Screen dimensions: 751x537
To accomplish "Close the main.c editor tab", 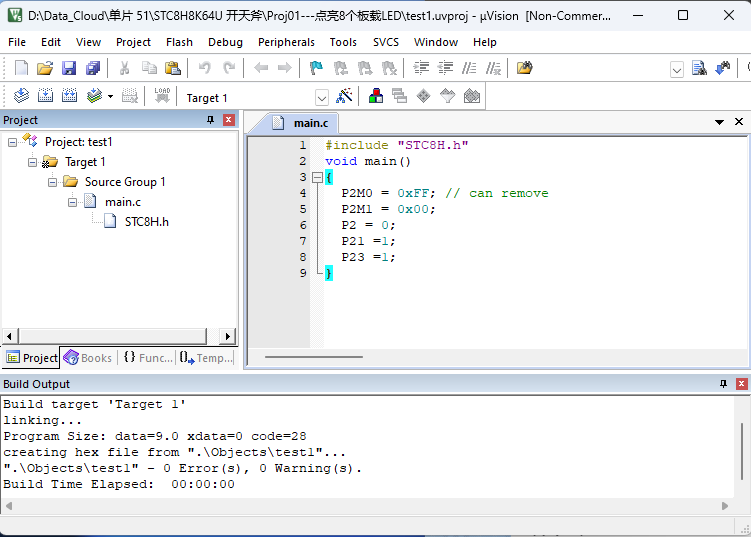I will pos(739,122).
